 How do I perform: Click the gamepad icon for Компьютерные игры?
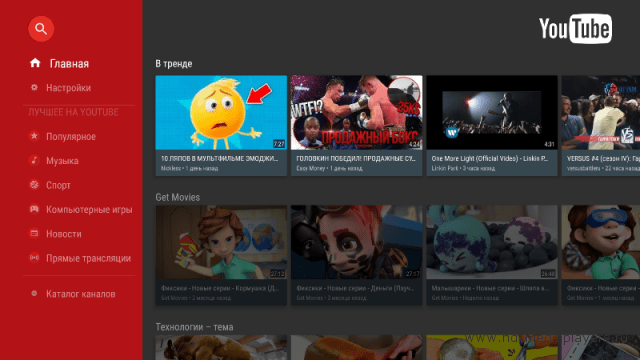34,209
